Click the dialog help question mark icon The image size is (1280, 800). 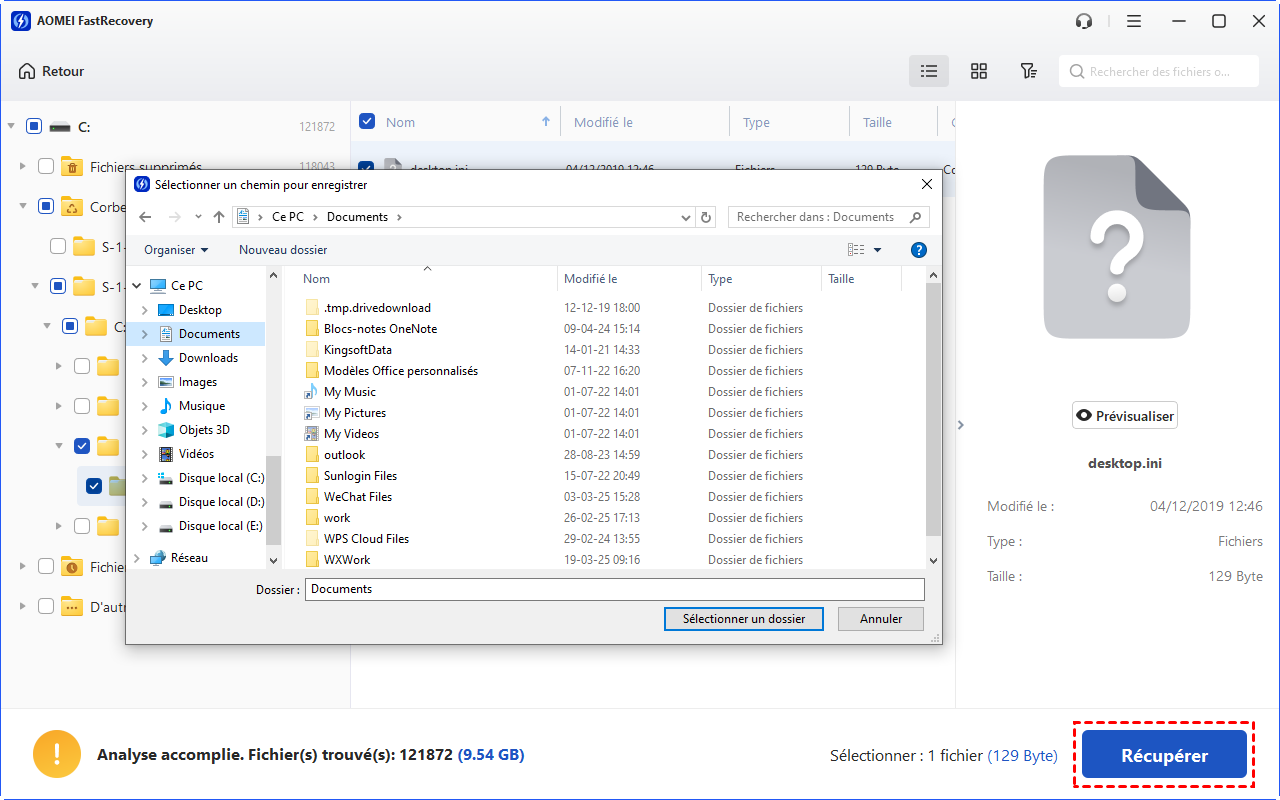coord(919,250)
